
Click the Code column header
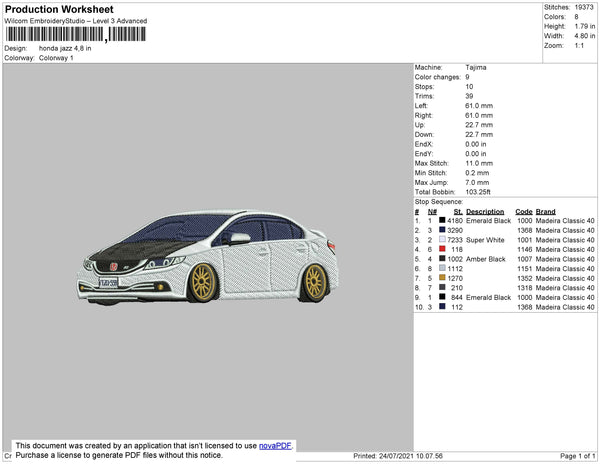coord(523,211)
